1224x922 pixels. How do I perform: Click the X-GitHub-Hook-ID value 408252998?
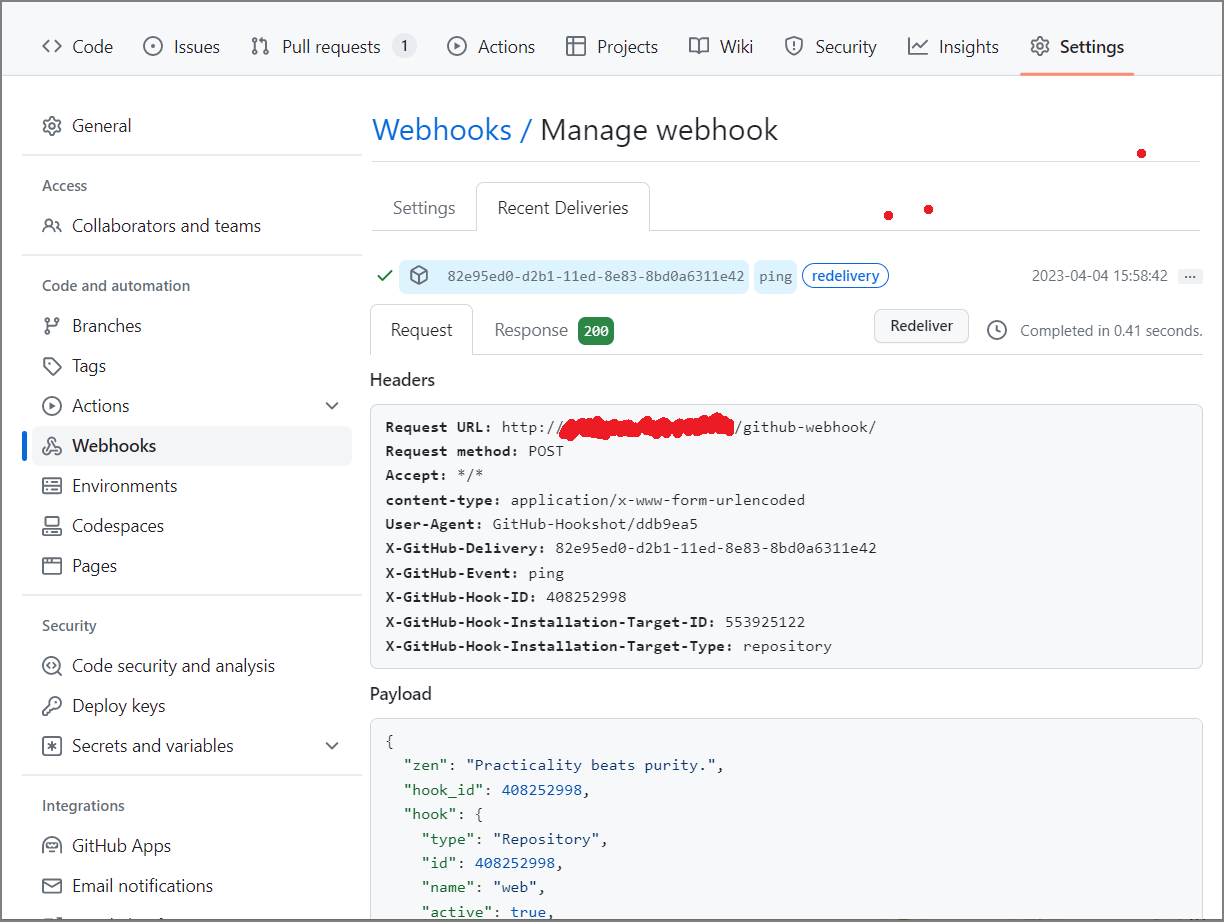point(586,597)
